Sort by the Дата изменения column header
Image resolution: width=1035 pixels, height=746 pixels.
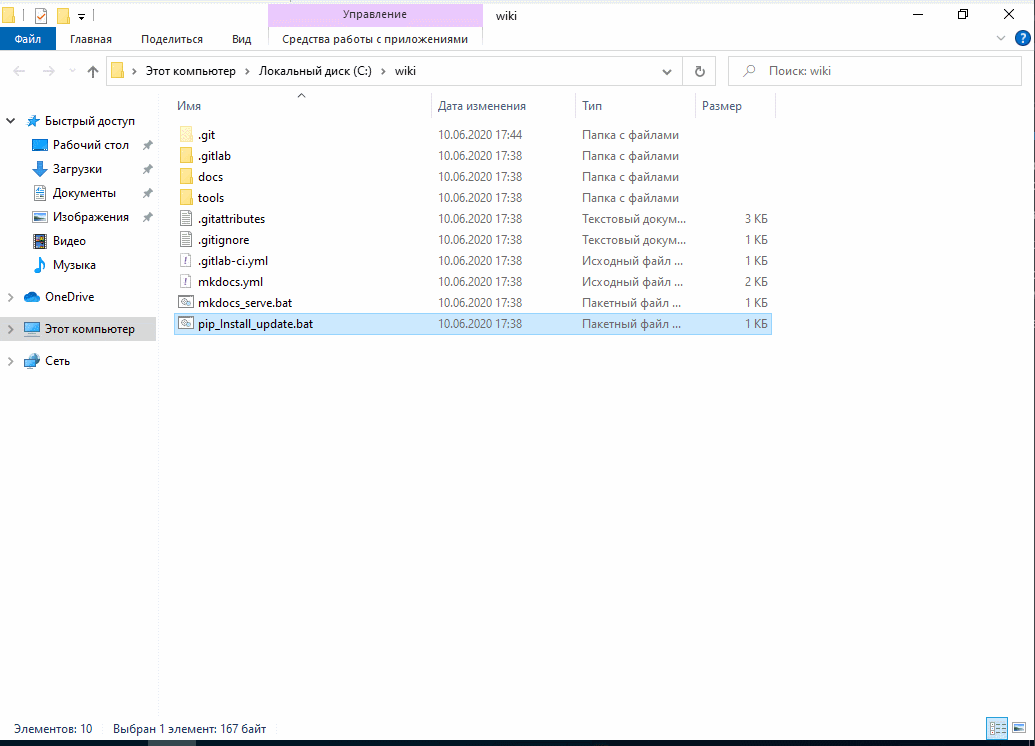coord(481,106)
